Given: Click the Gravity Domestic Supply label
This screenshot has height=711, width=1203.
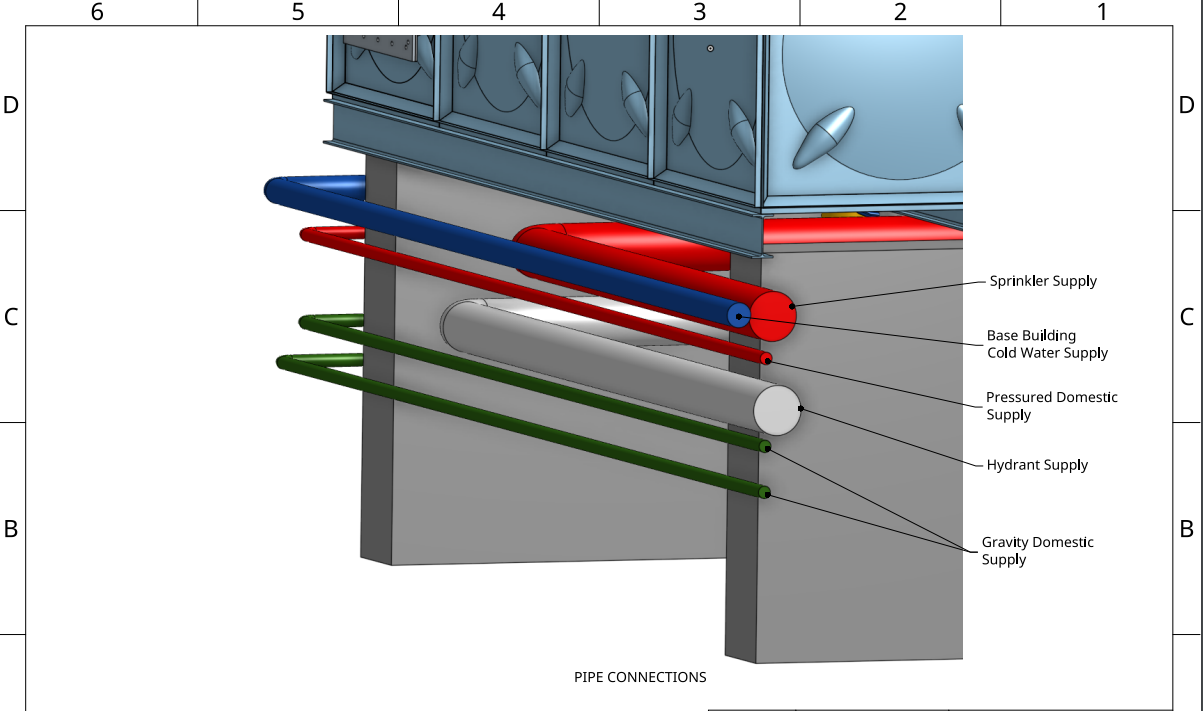Looking at the screenshot, I should 1037,550.
